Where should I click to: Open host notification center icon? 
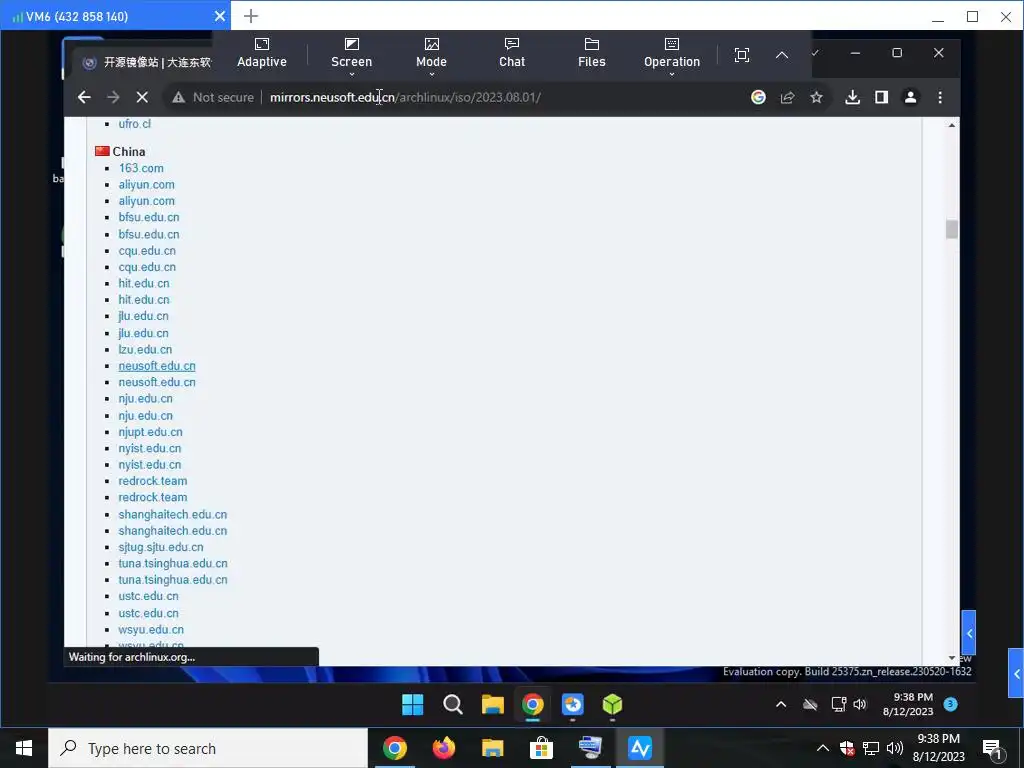click(993, 749)
